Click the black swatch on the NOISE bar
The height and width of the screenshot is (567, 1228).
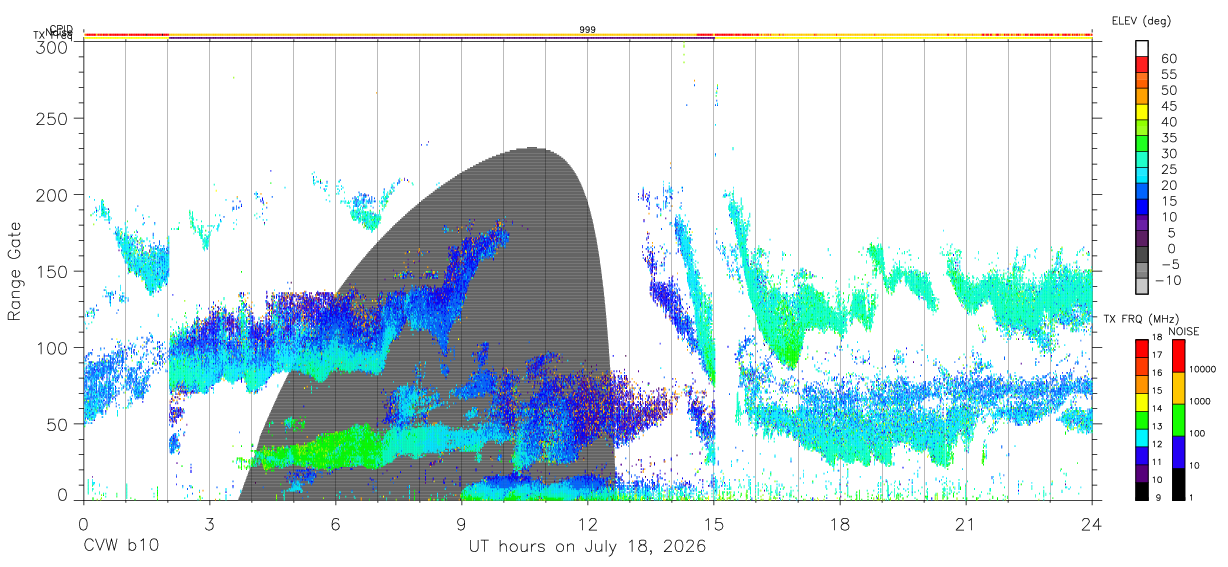click(1178, 484)
